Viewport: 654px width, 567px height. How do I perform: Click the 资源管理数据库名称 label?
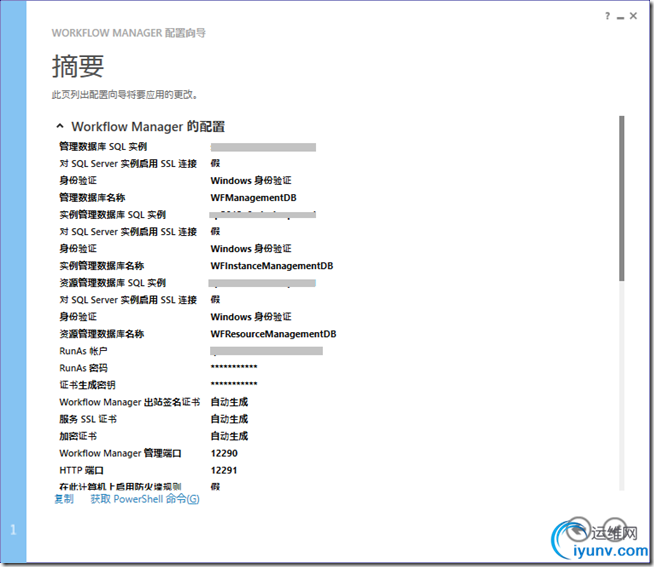click(102, 334)
